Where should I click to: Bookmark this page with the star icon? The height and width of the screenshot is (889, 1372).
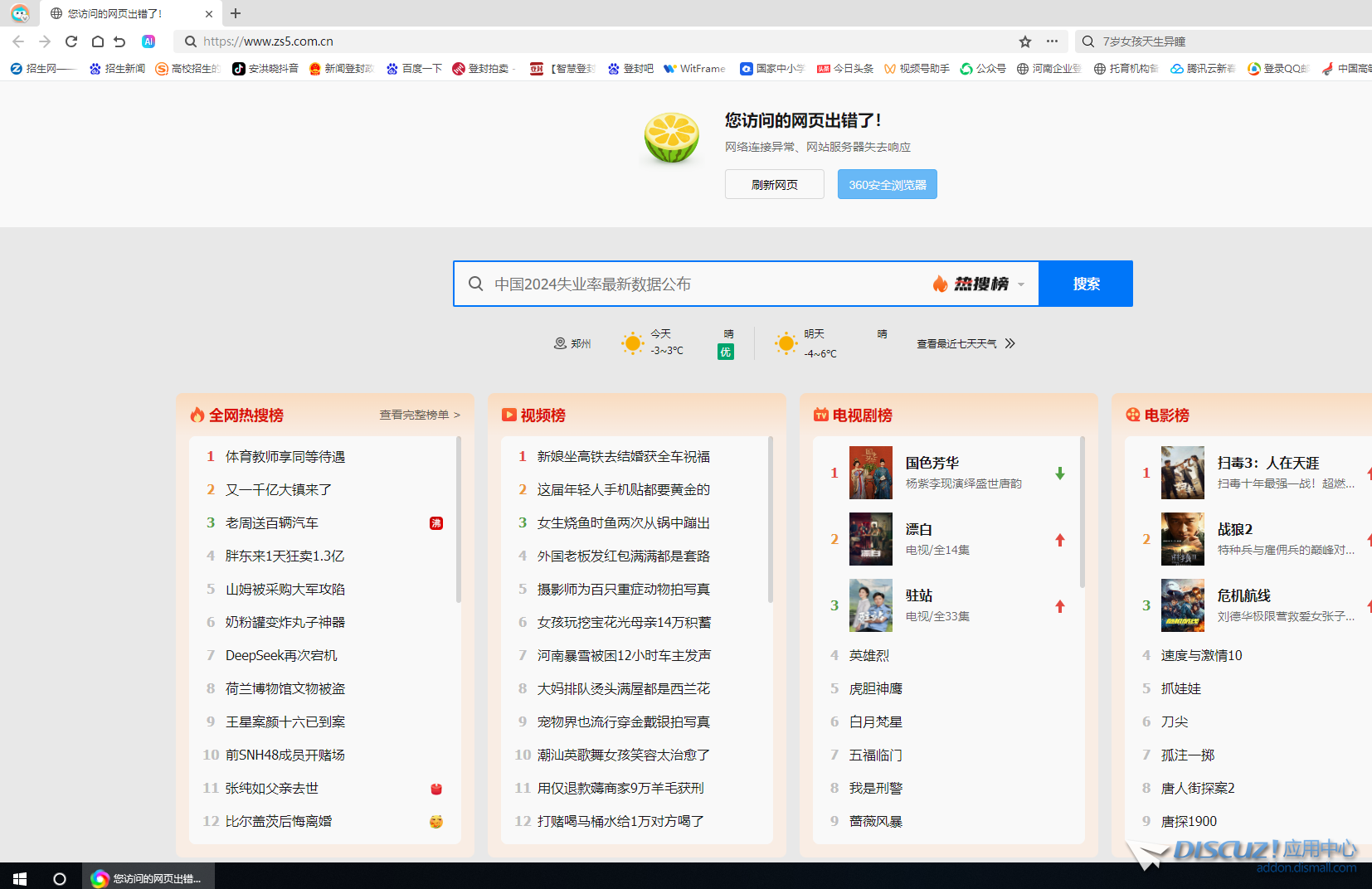(1025, 41)
